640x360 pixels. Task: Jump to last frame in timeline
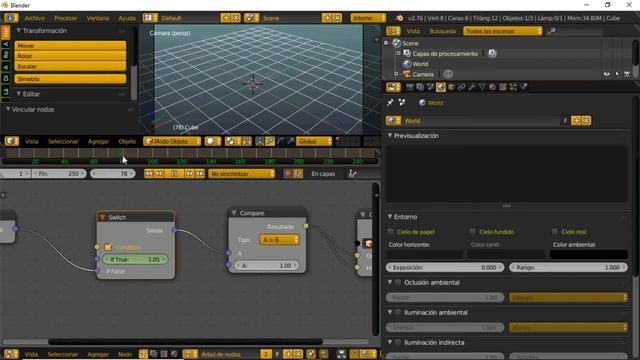(200, 173)
